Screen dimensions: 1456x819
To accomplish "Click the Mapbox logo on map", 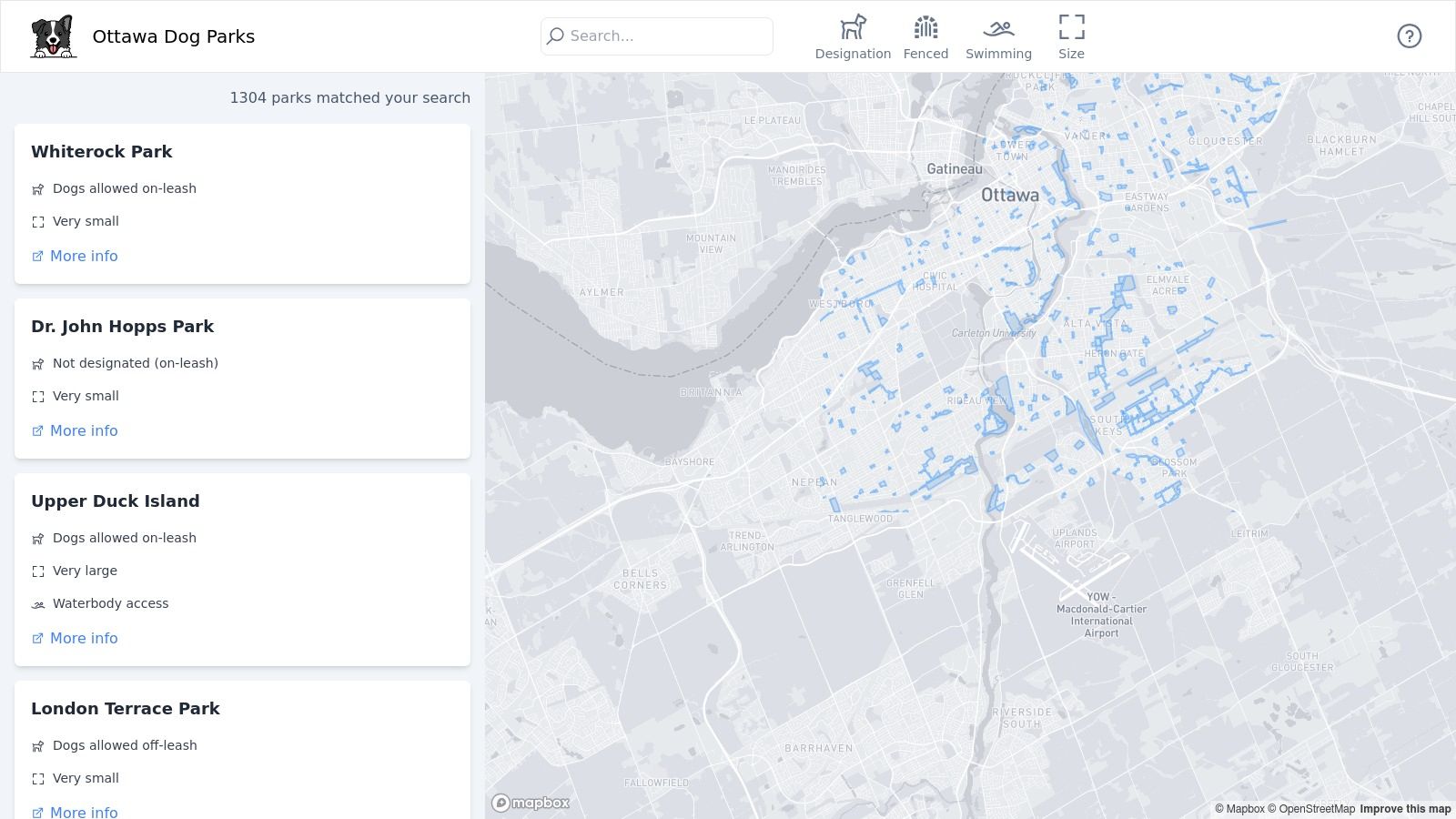I will 531,803.
